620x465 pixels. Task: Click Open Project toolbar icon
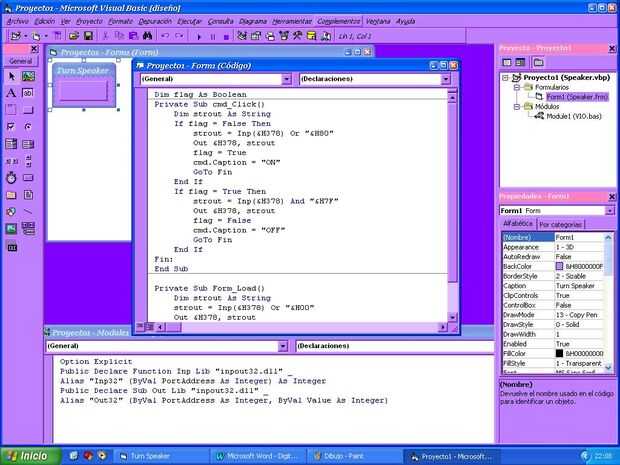point(74,36)
